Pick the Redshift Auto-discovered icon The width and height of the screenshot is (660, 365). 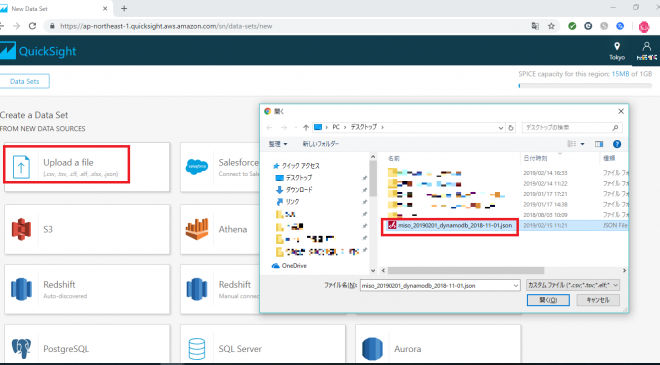(21, 290)
